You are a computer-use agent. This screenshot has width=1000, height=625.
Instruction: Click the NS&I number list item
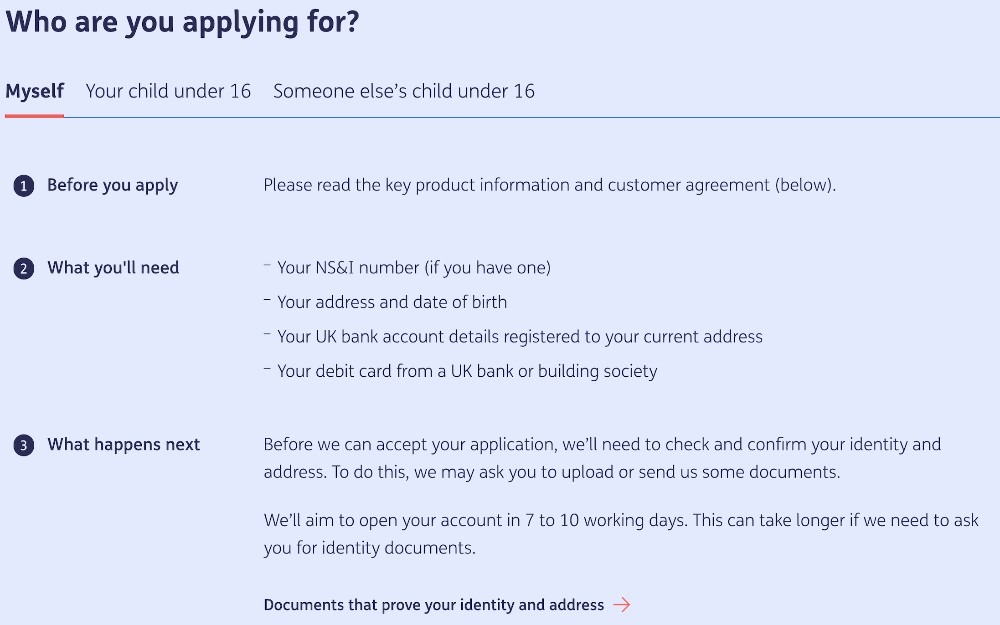tap(414, 267)
